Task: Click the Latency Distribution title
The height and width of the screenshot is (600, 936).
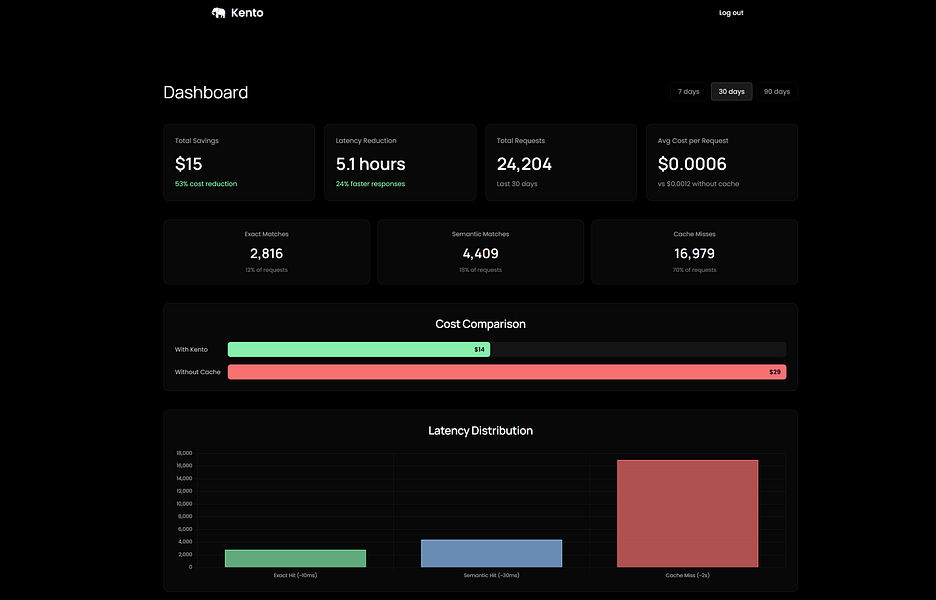Action: (481, 431)
